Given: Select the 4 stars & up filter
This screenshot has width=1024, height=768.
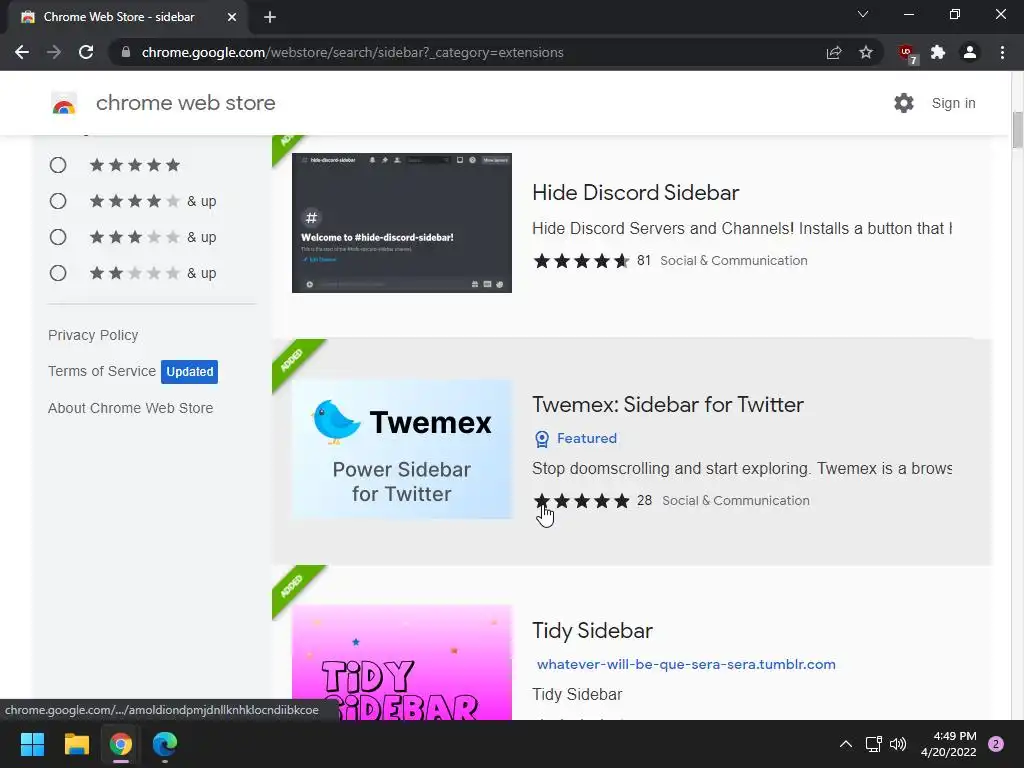Looking at the screenshot, I should pyautogui.click(x=58, y=201).
